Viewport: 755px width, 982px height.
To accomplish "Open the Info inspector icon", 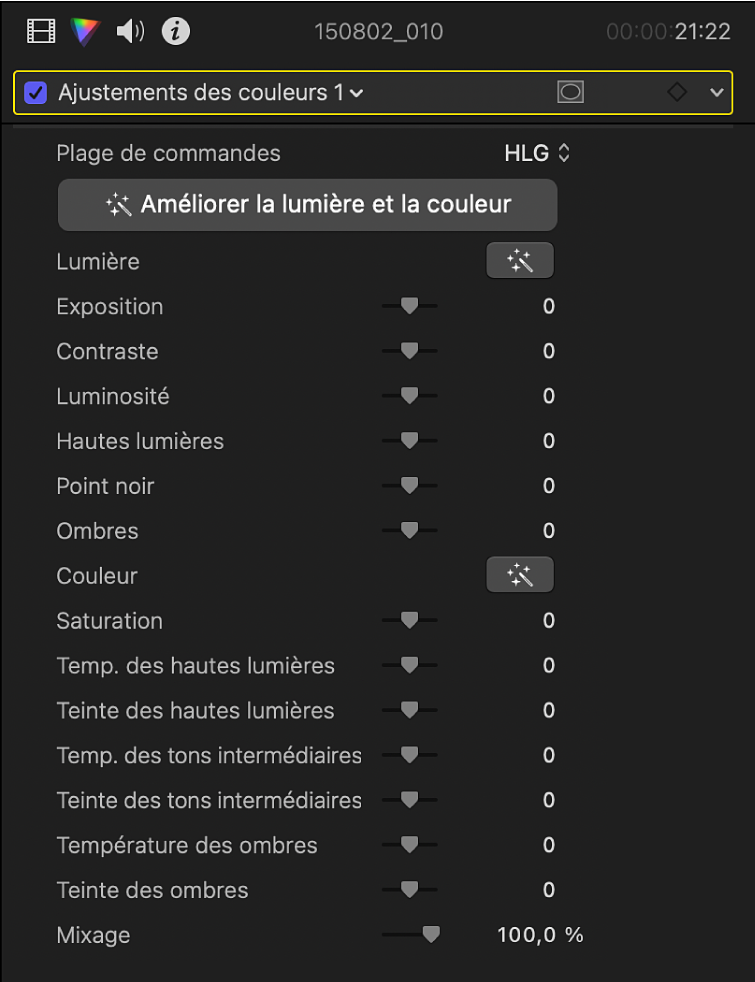I will [176, 31].
